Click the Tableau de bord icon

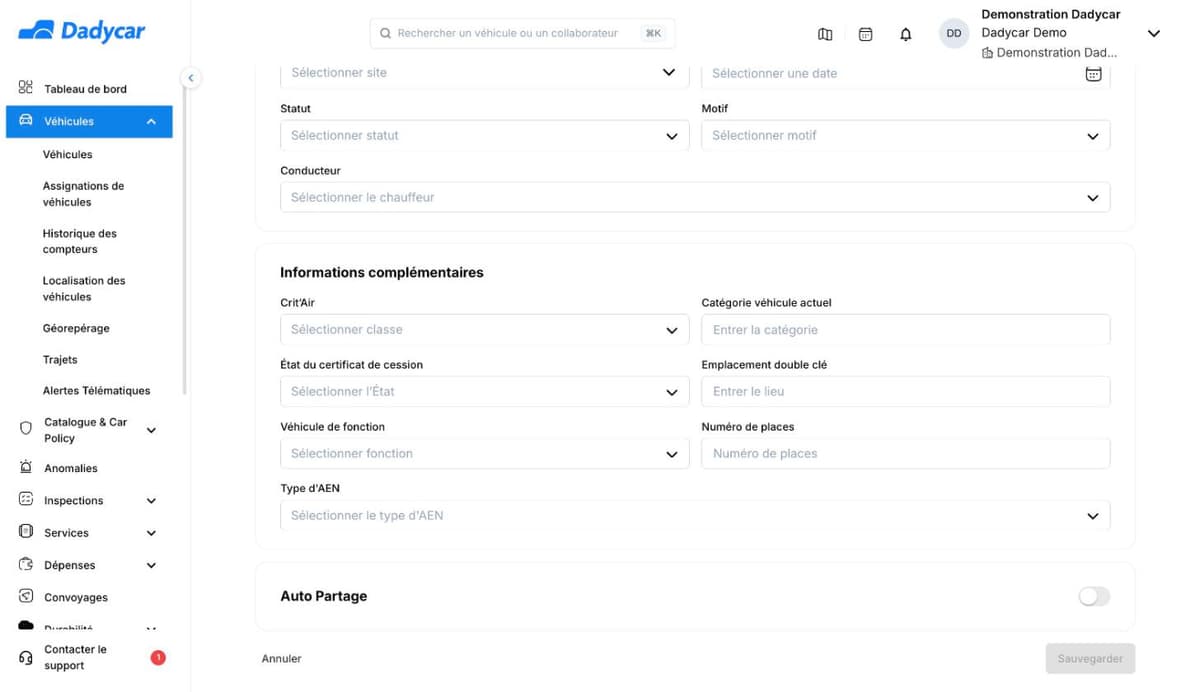tap(26, 88)
